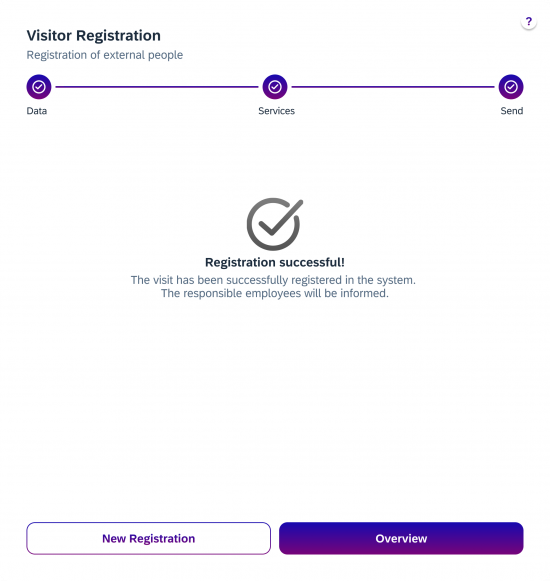
Task: Click the text line about visit registered in system
Action: (273, 280)
